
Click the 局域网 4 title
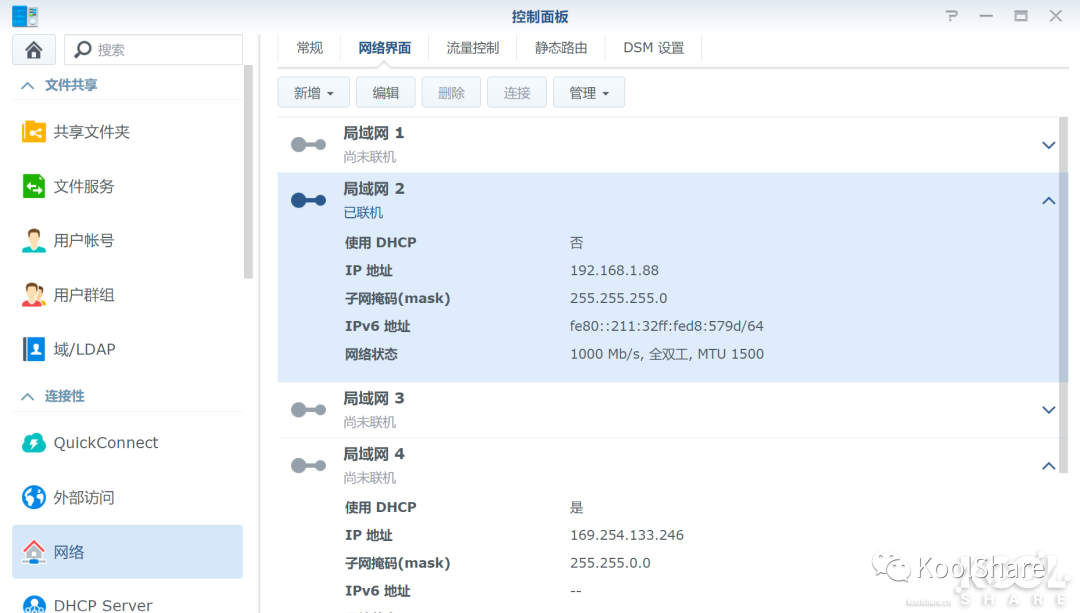point(374,454)
